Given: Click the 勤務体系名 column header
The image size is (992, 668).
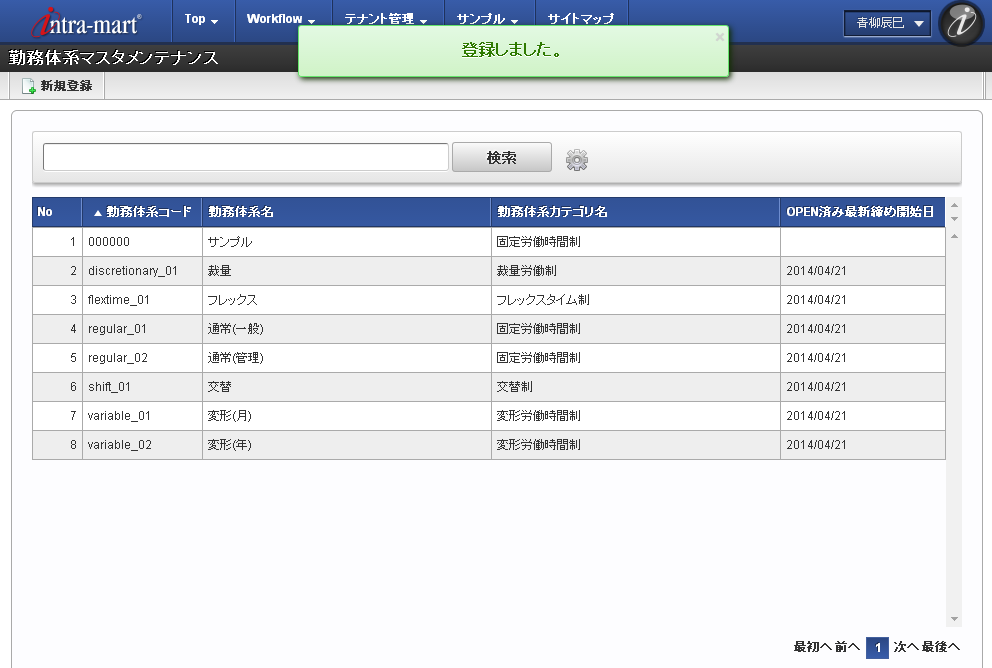Looking at the screenshot, I should [346, 212].
